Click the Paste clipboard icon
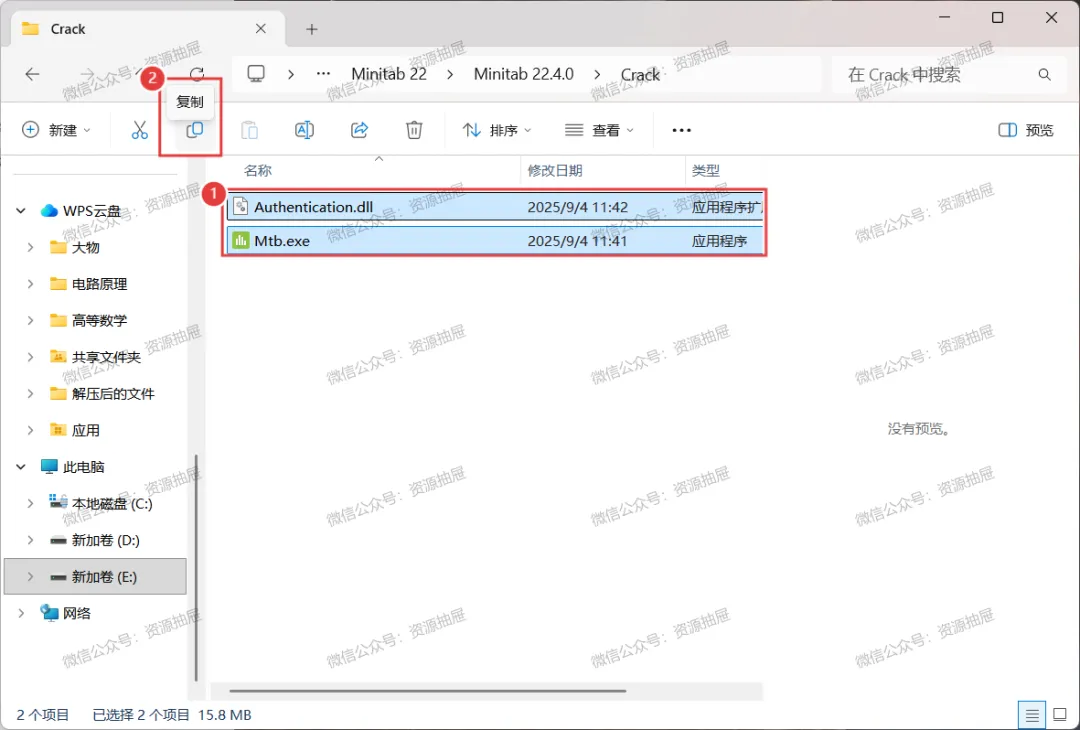The height and width of the screenshot is (730, 1080). coord(249,130)
